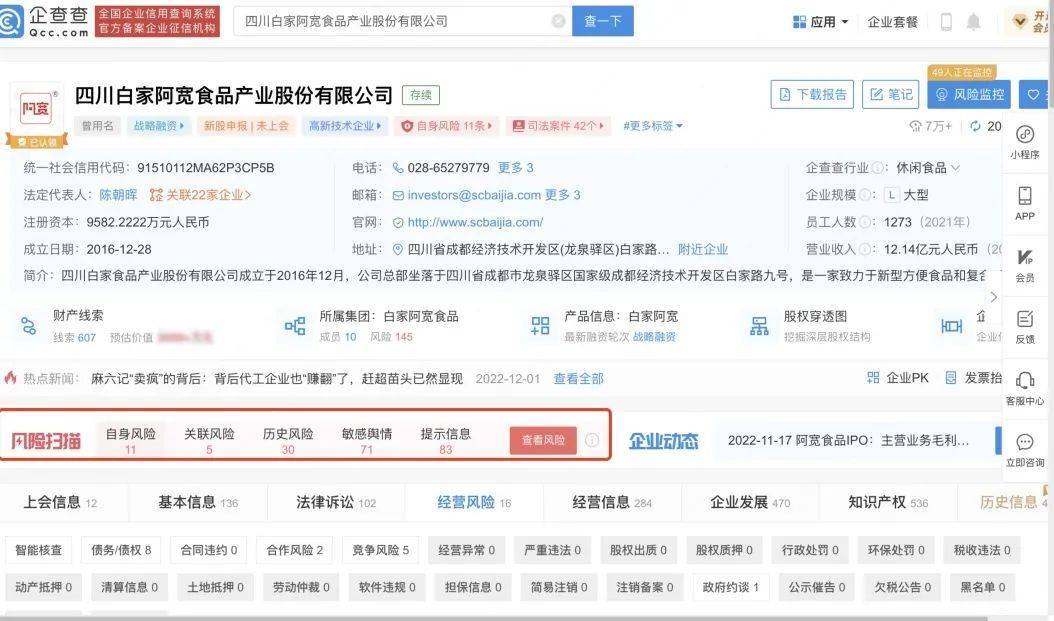
Task: Switch to the 企业发展 tab
Action: tap(750, 502)
